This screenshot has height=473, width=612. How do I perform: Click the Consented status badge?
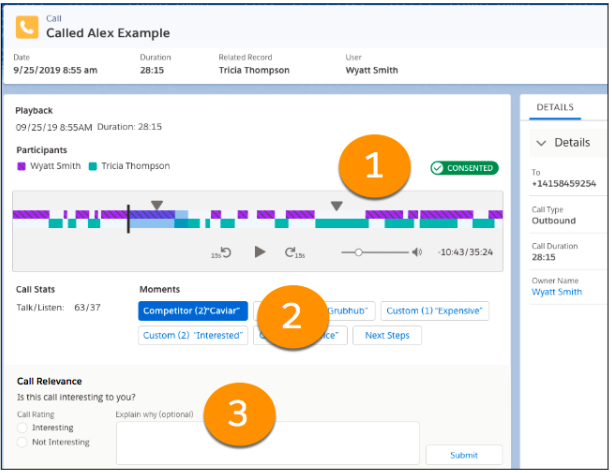coord(463,168)
